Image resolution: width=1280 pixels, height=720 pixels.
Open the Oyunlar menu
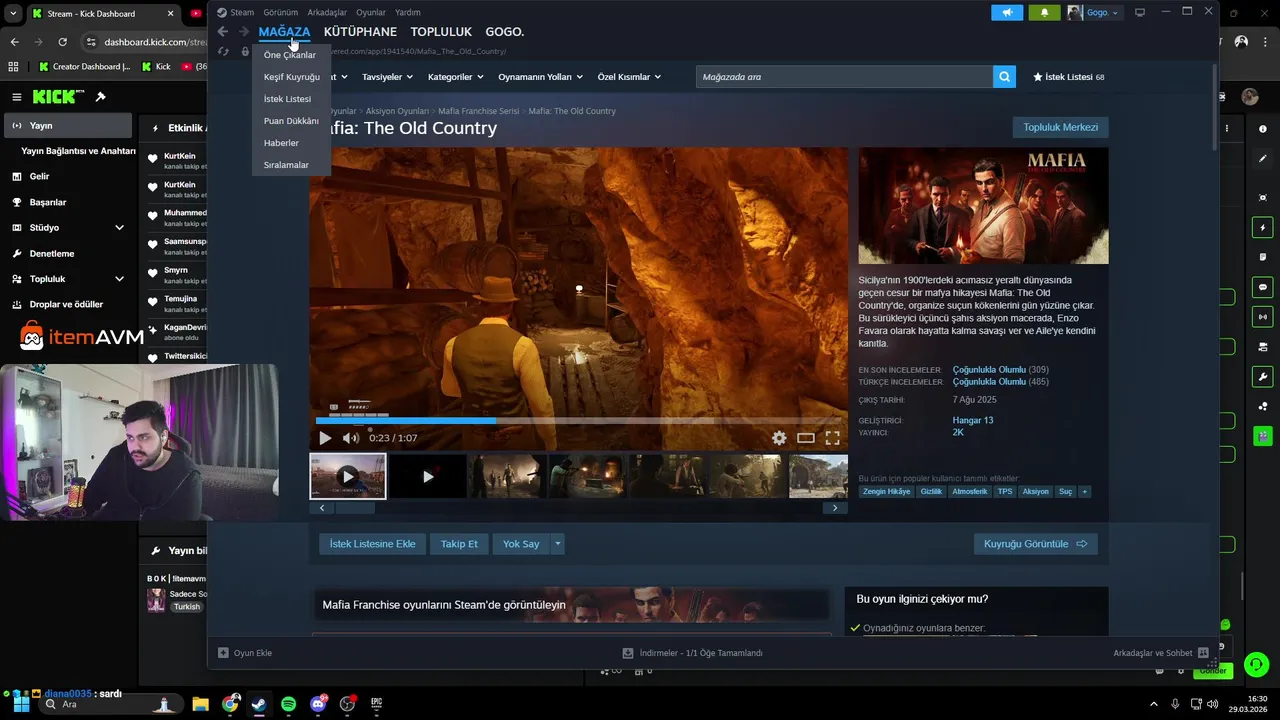pos(371,12)
